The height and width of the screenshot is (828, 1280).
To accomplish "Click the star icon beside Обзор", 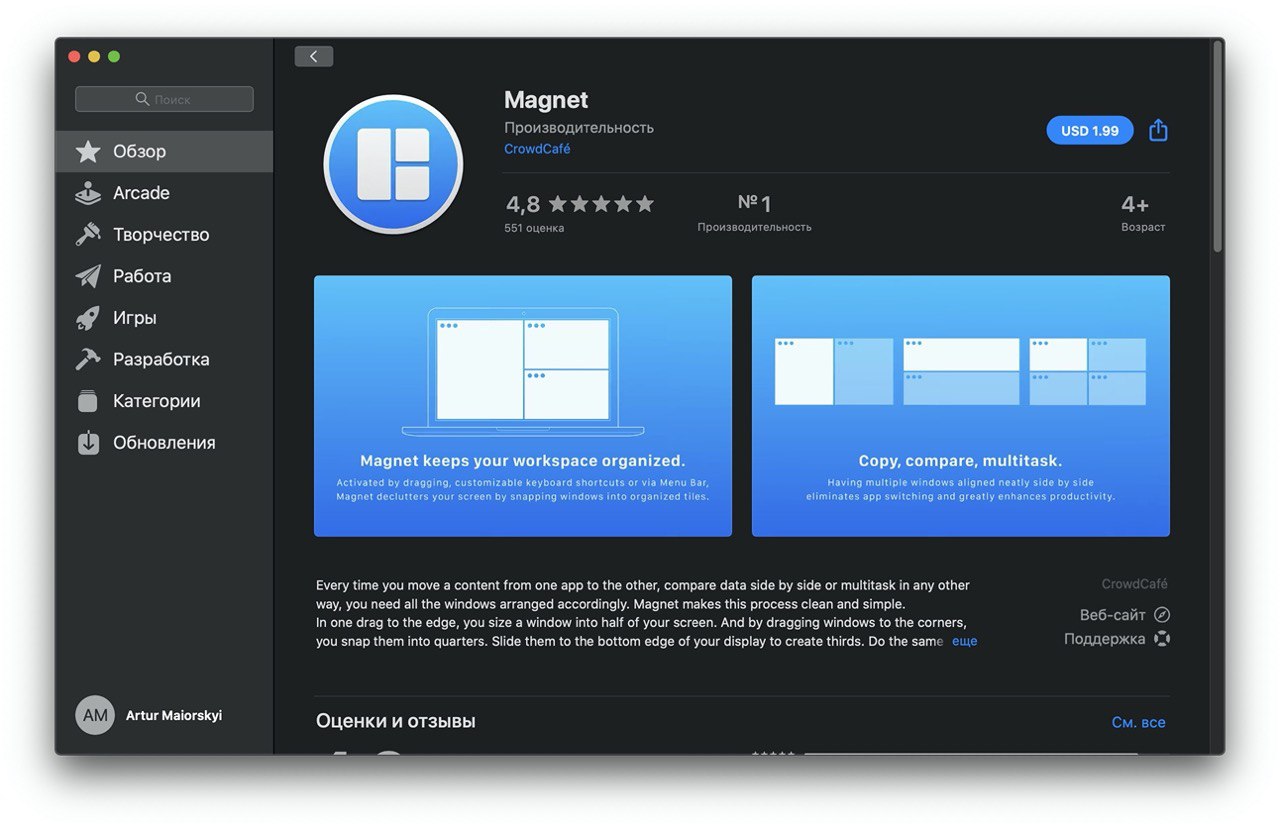I will click(x=88, y=151).
